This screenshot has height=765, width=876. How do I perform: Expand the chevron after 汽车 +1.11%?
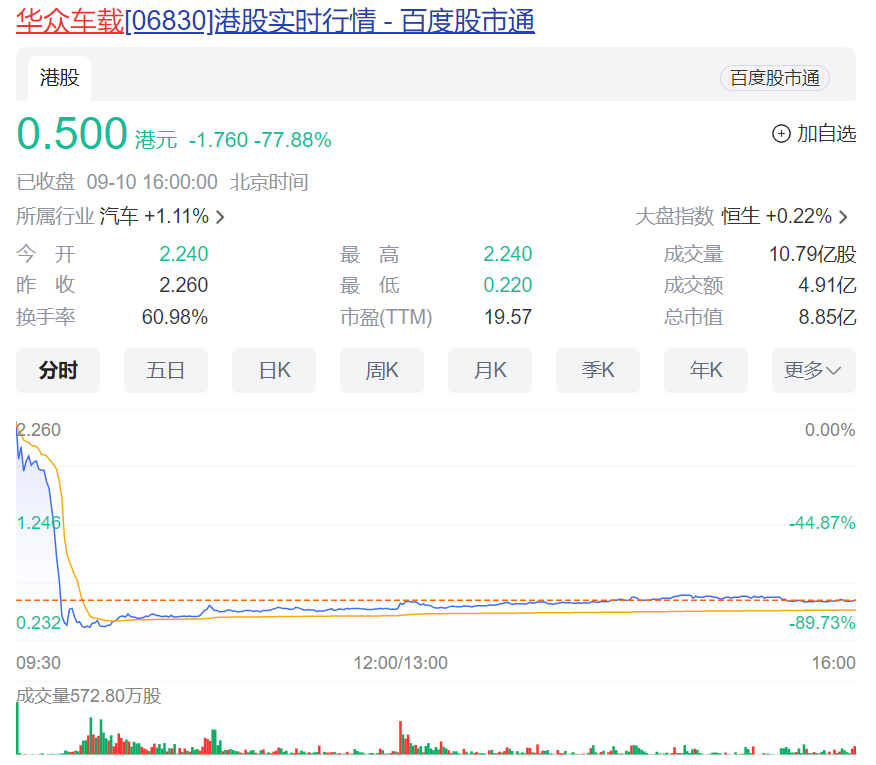(220, 217)
